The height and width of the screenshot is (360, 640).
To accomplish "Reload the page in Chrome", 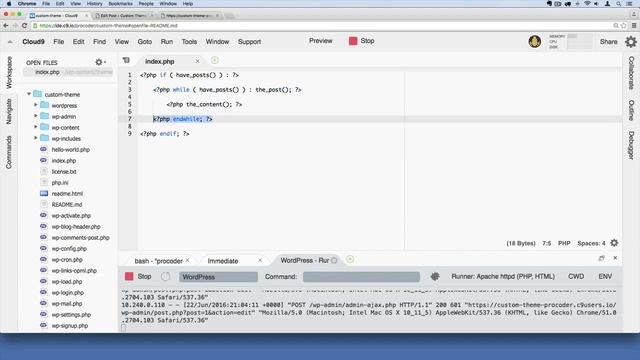I will (x=24, y=26).
